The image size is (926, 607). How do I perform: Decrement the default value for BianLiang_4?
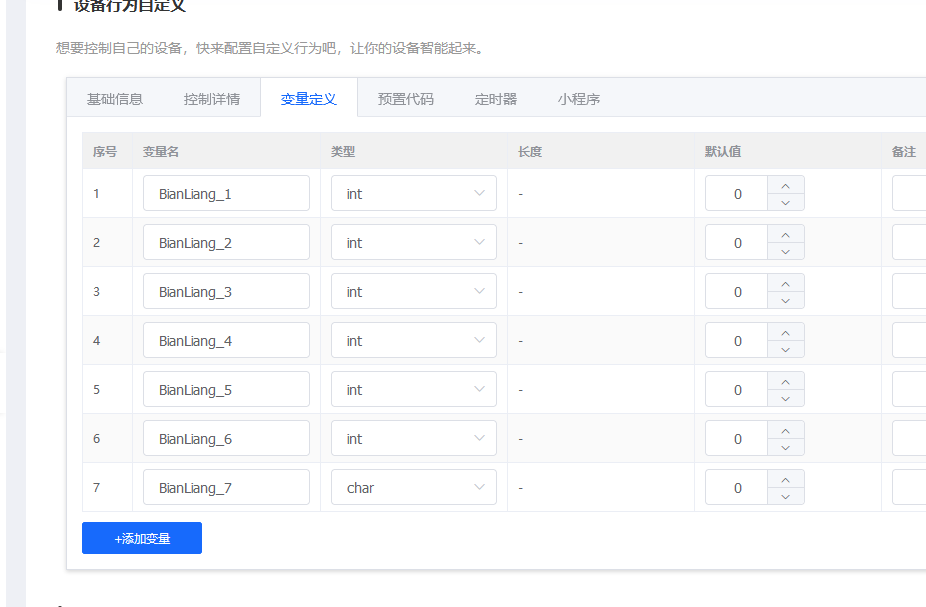click(x=786, y=348)
